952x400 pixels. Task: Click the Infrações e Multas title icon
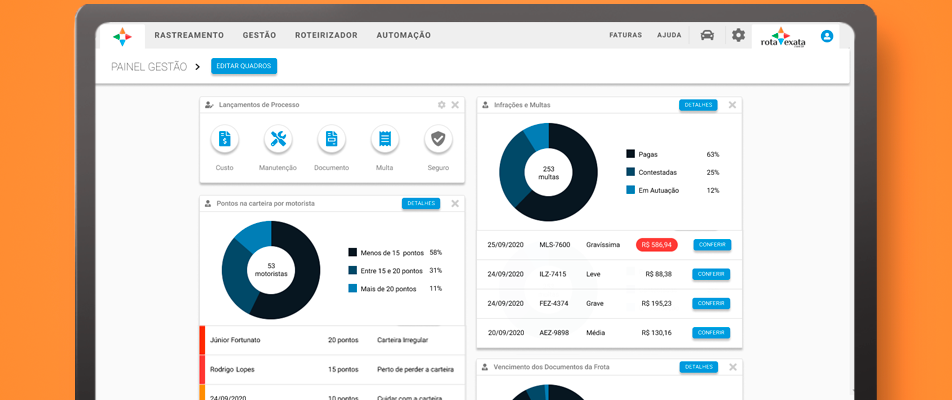point(485,105)
